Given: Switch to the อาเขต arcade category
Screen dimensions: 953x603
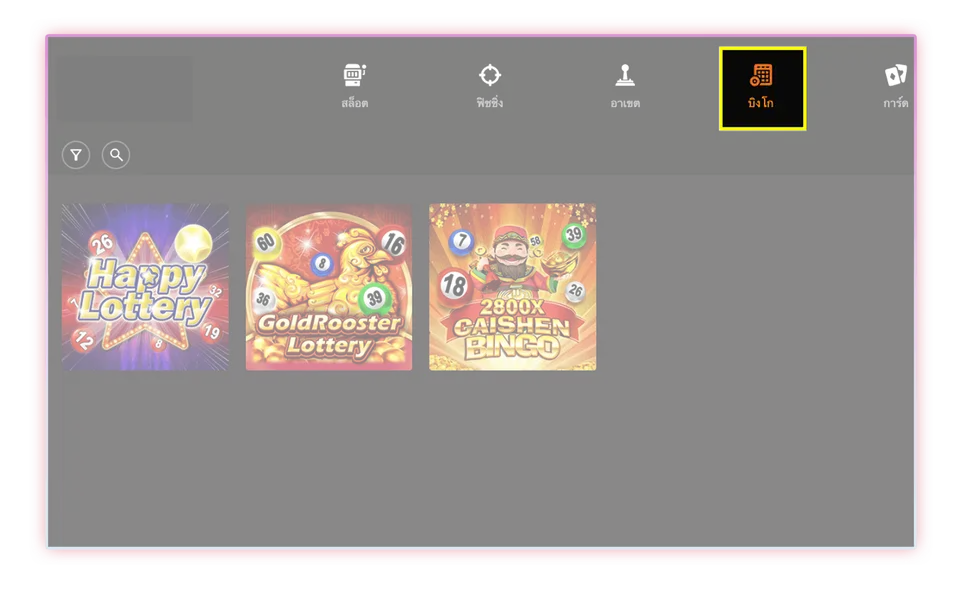Looking at the screenshot, I should 625,87.
